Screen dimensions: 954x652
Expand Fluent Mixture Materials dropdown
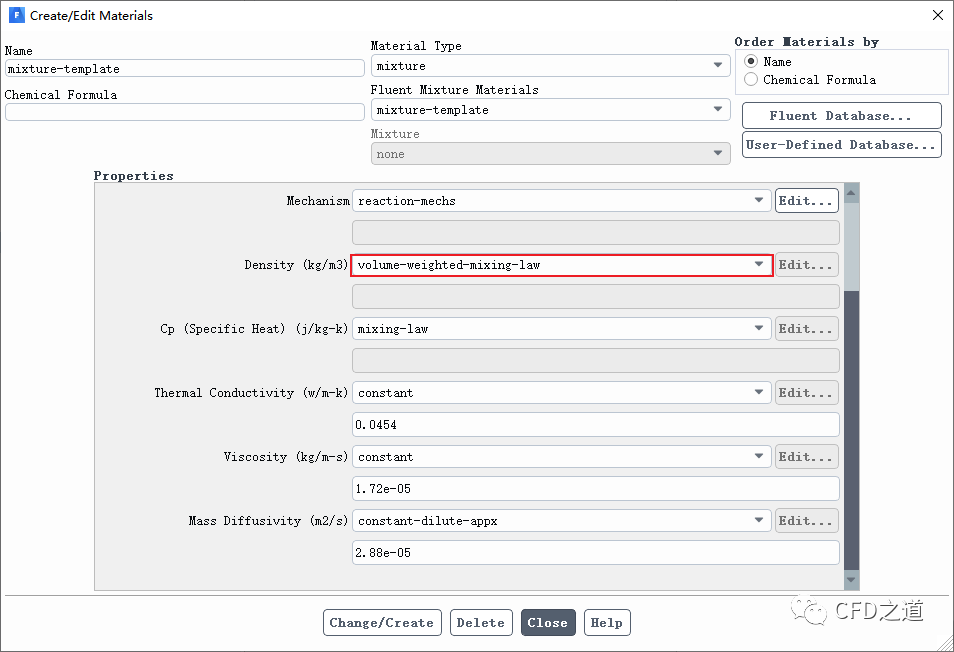coord(550,110)
